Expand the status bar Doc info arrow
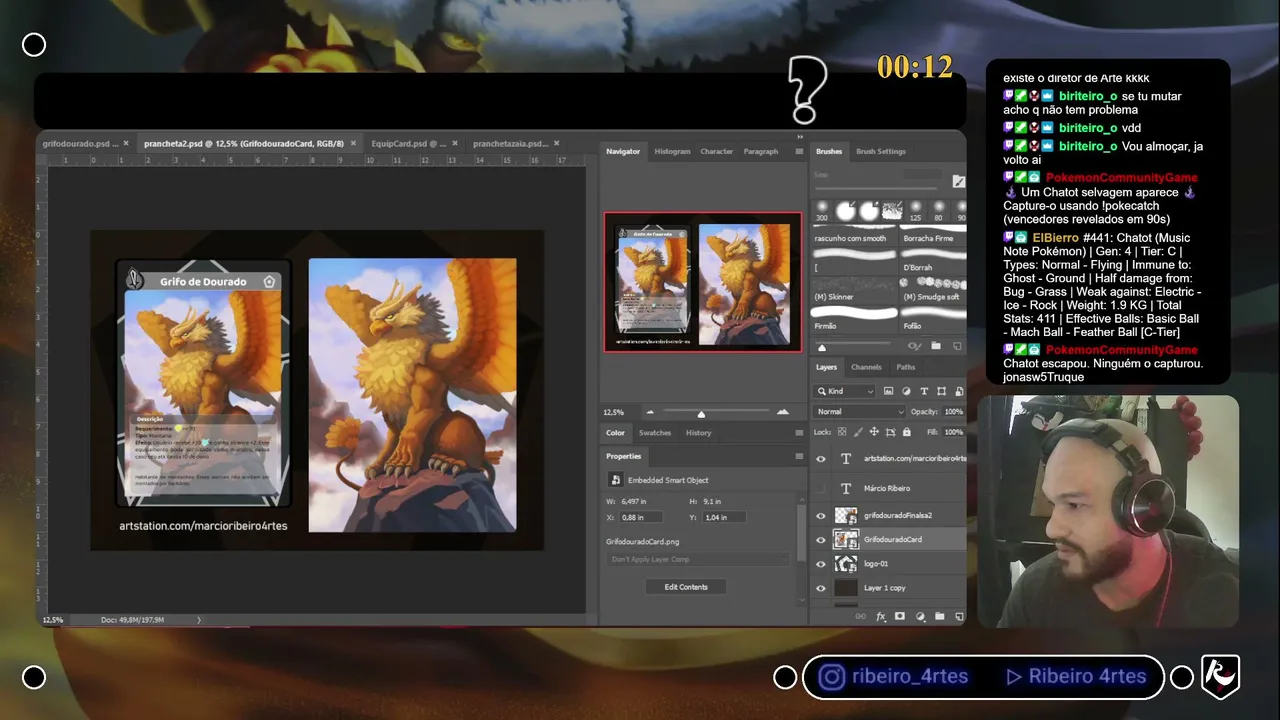 pyautogui.click(x=198, y=620)
